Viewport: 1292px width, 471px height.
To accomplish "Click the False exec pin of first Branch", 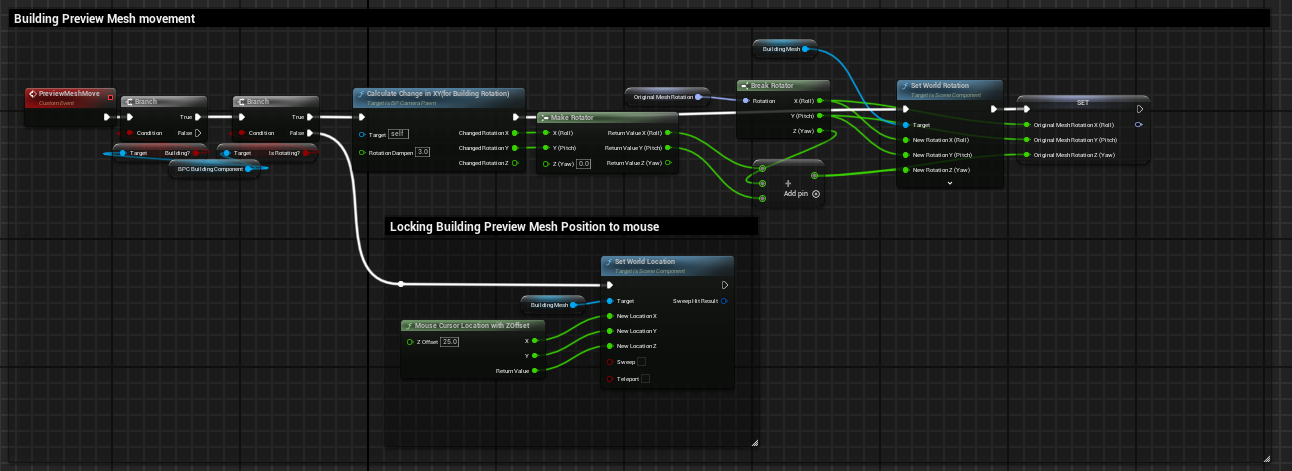I will [198, 132].
